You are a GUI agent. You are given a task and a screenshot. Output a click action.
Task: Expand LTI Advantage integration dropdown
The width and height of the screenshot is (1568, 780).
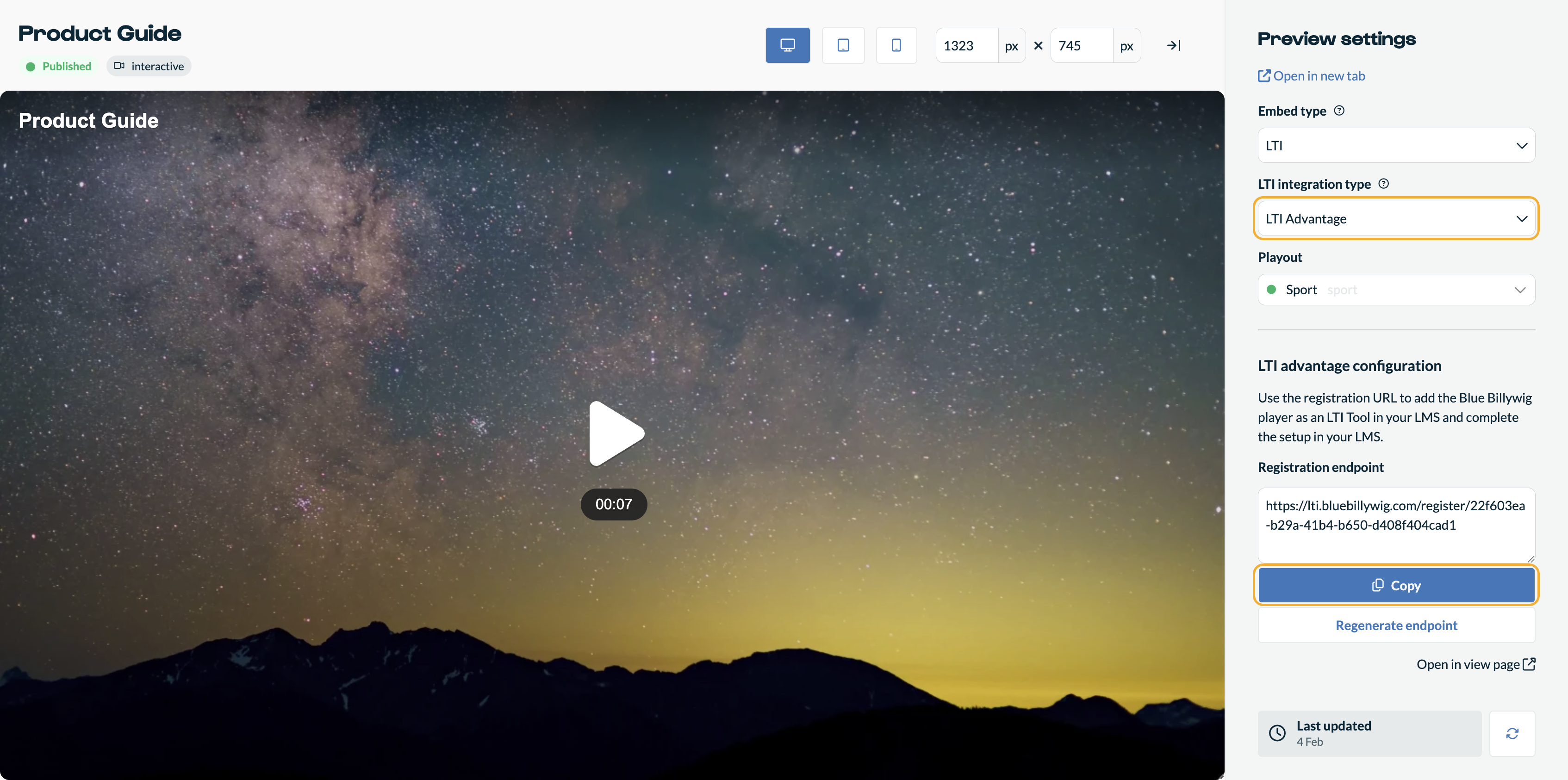(1396, 218)
